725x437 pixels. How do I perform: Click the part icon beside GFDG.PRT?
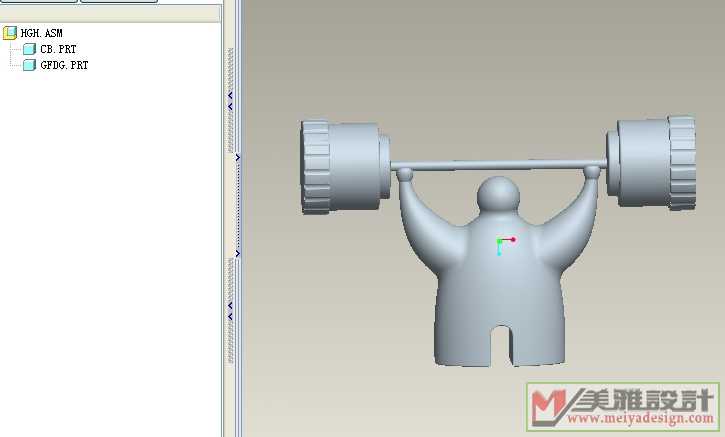29,65
